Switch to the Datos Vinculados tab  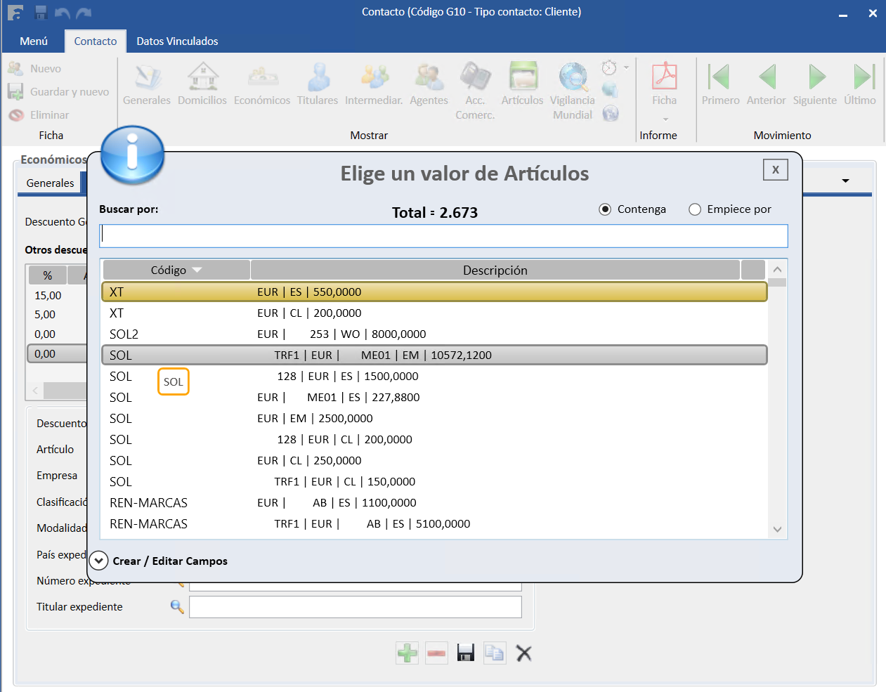click(177, 41)
